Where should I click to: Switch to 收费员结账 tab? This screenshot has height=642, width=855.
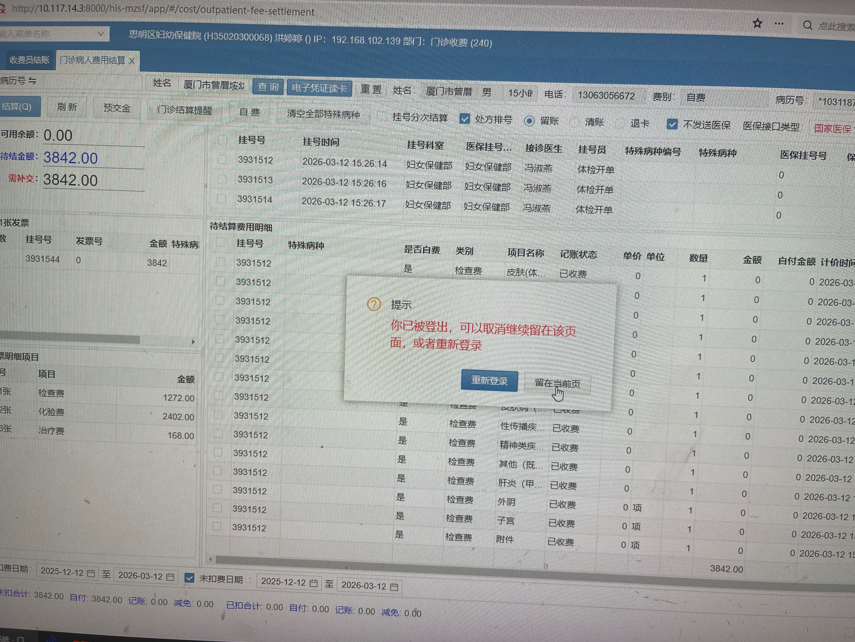click(x=28, y=60)
